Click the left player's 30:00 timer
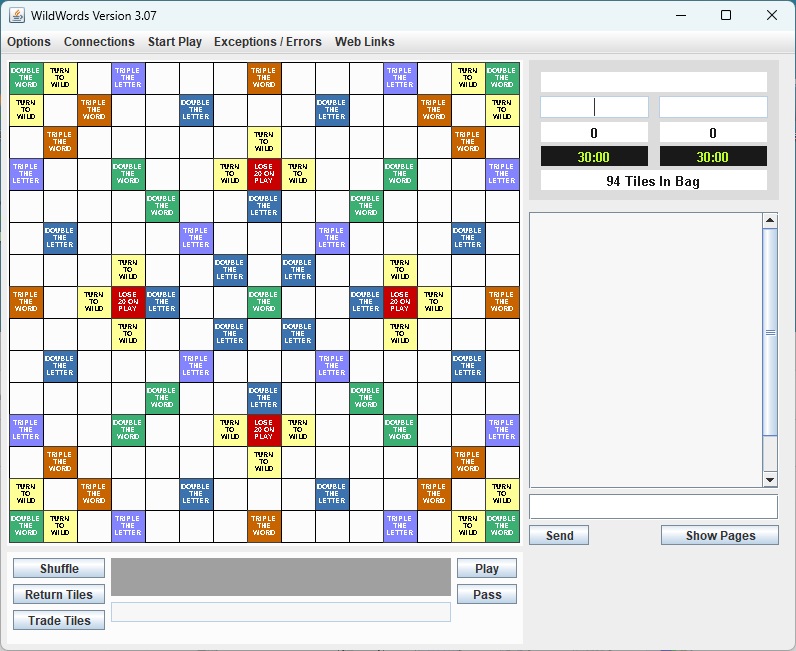This screenshot has width=796, height=651. pyautogui.click(x=594, y=156)
